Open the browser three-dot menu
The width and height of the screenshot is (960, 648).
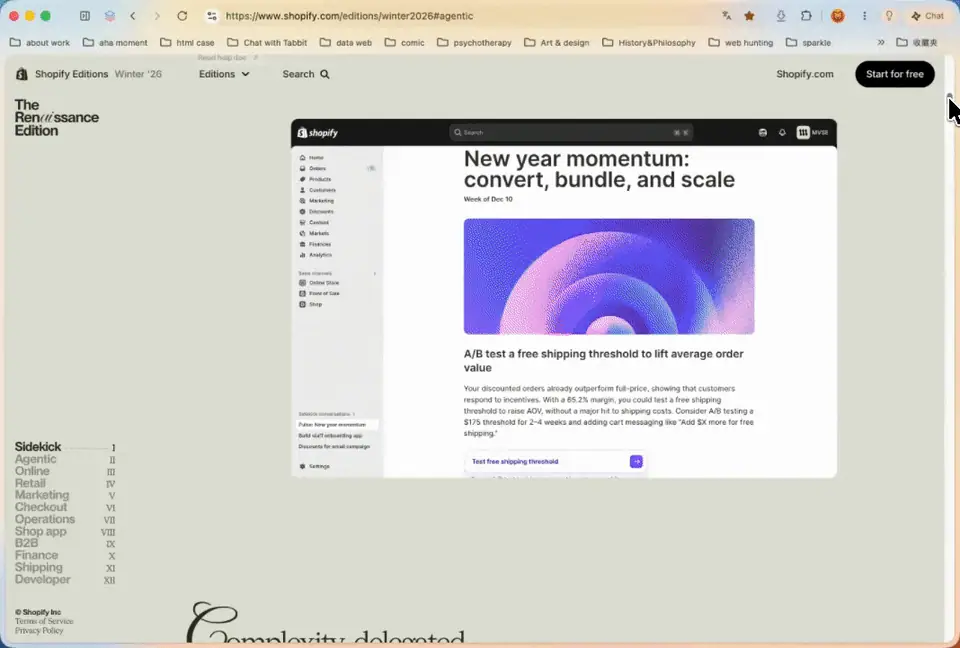tap(864, 16)
